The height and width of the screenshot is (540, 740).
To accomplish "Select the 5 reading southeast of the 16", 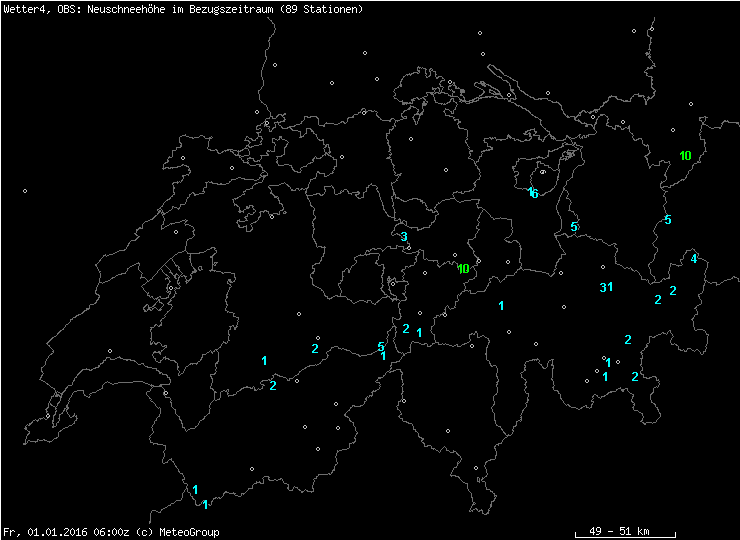I will point(573,227).
